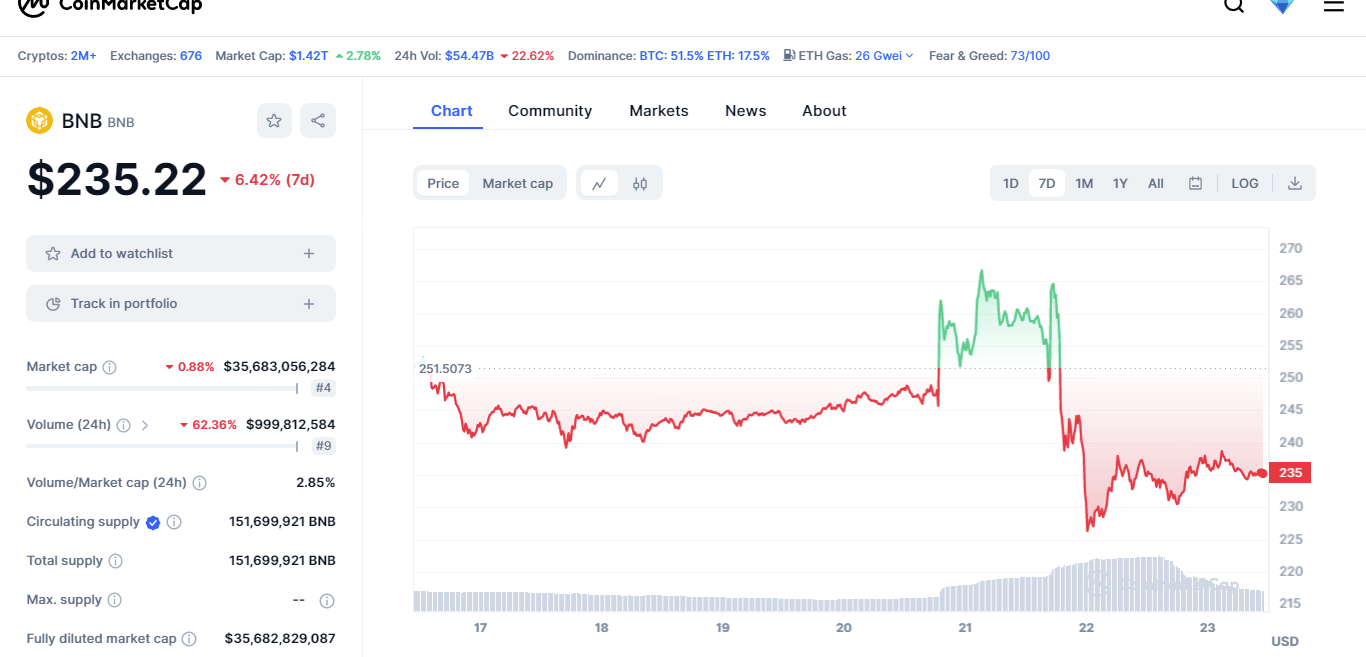
Task: Click info icon beside Fully diluted market cap
Action: pos(189,639)
